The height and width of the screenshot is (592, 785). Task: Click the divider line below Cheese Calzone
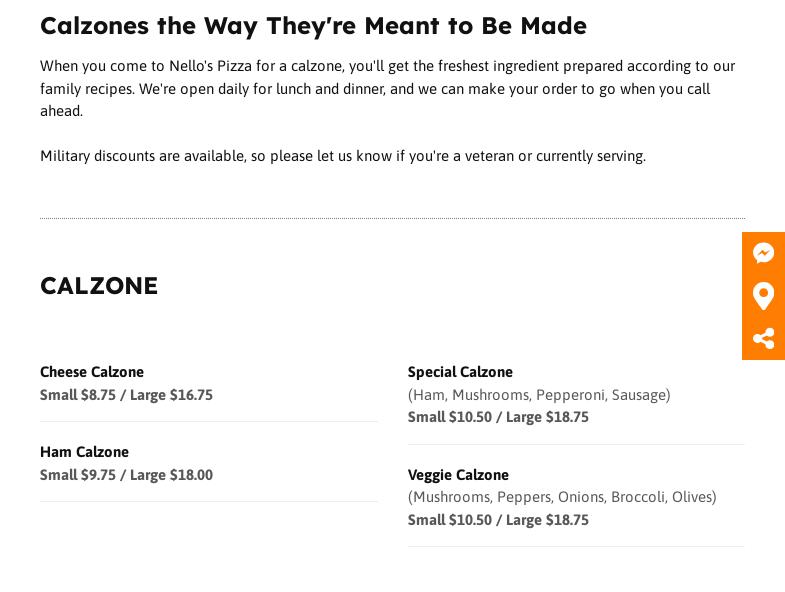point(209,421)
